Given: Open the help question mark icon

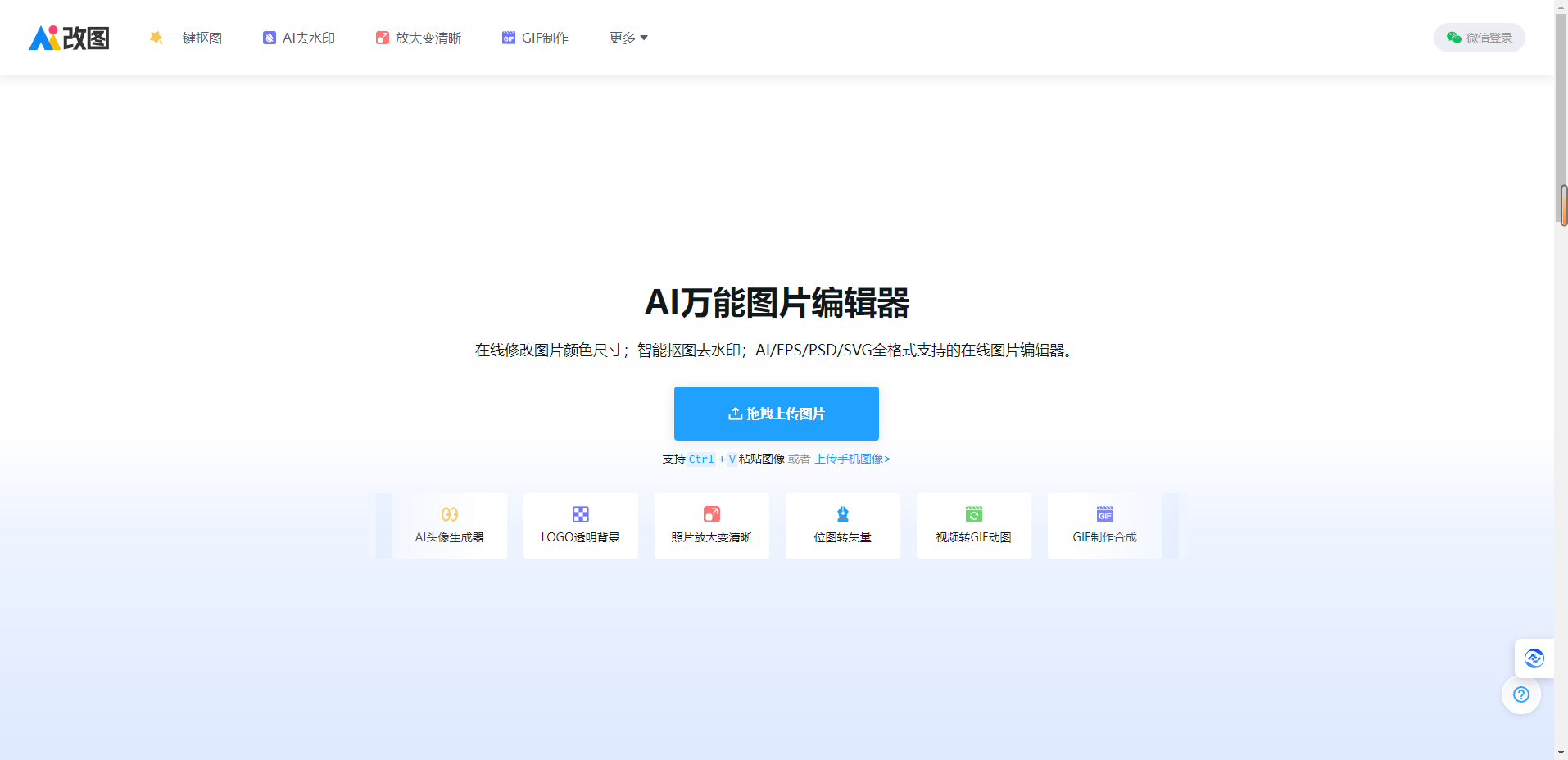Looking at the screenshot, I should pyautogui.click(x=1520, y=694).
